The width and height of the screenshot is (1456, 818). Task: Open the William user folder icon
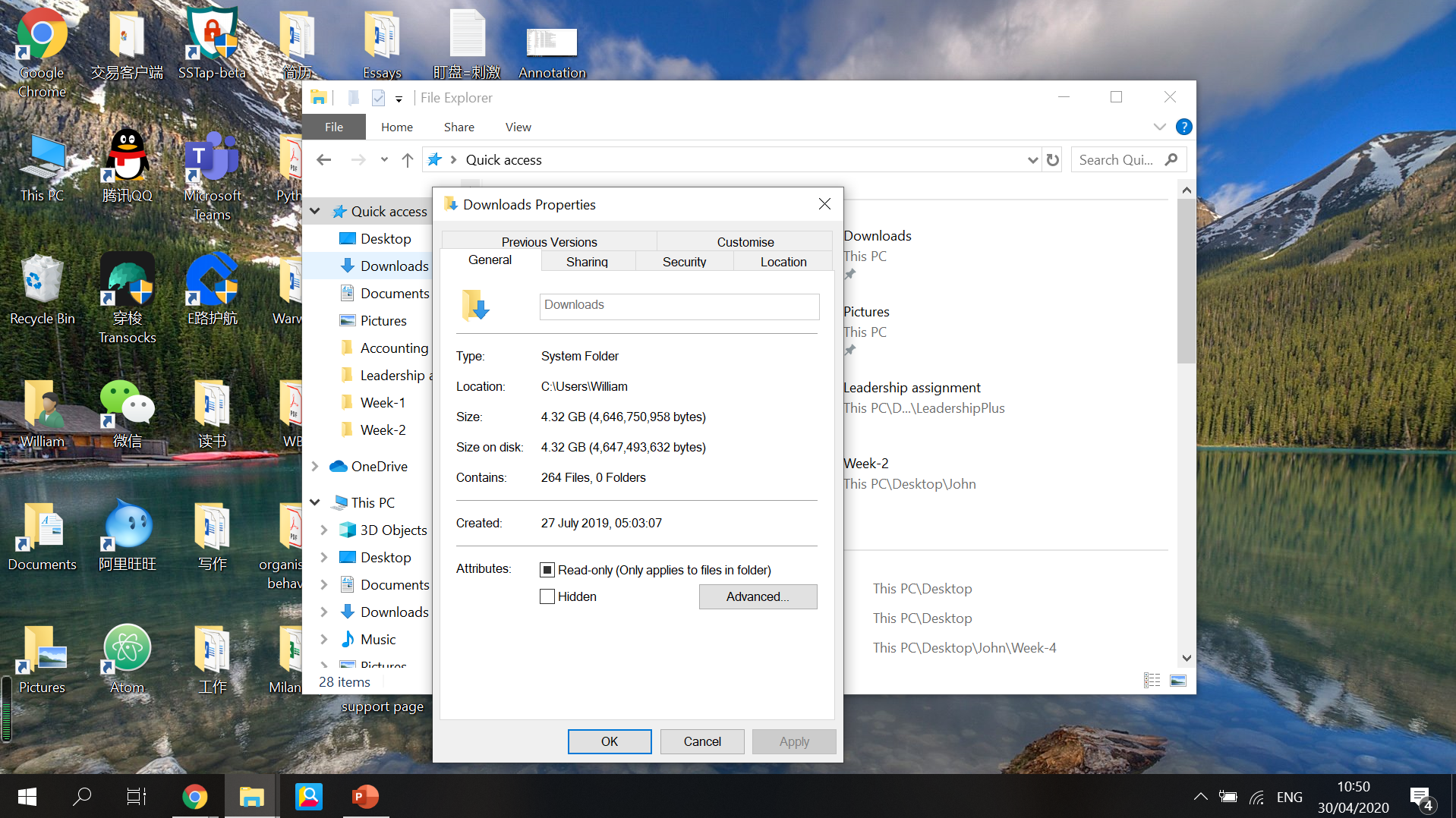click(43, 414)
